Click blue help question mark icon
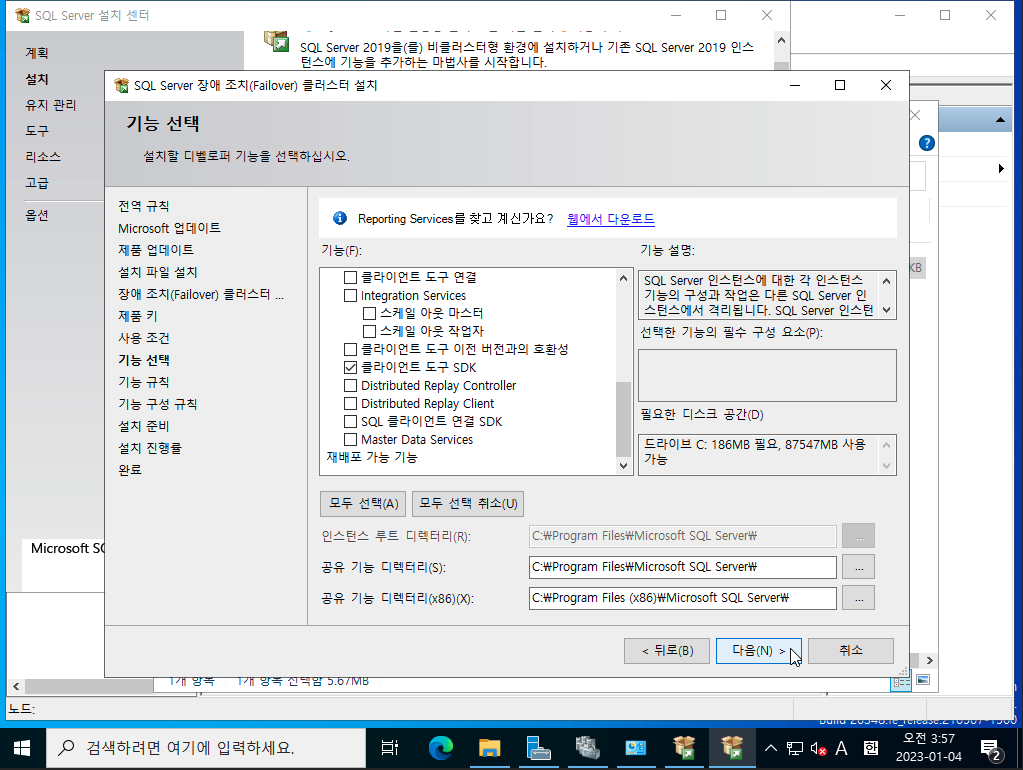The image size is (1023, 770). point(926,143)
